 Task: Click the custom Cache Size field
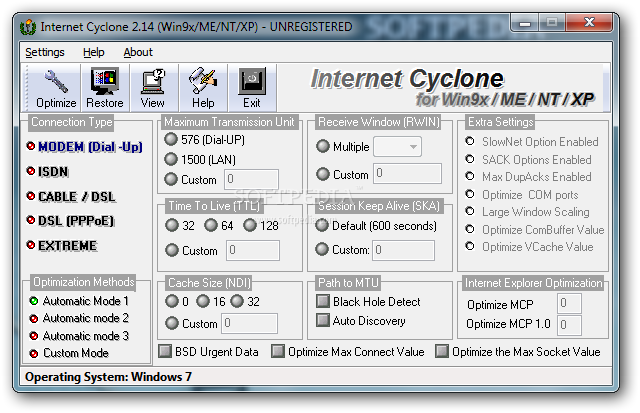(x=249, y=323)
